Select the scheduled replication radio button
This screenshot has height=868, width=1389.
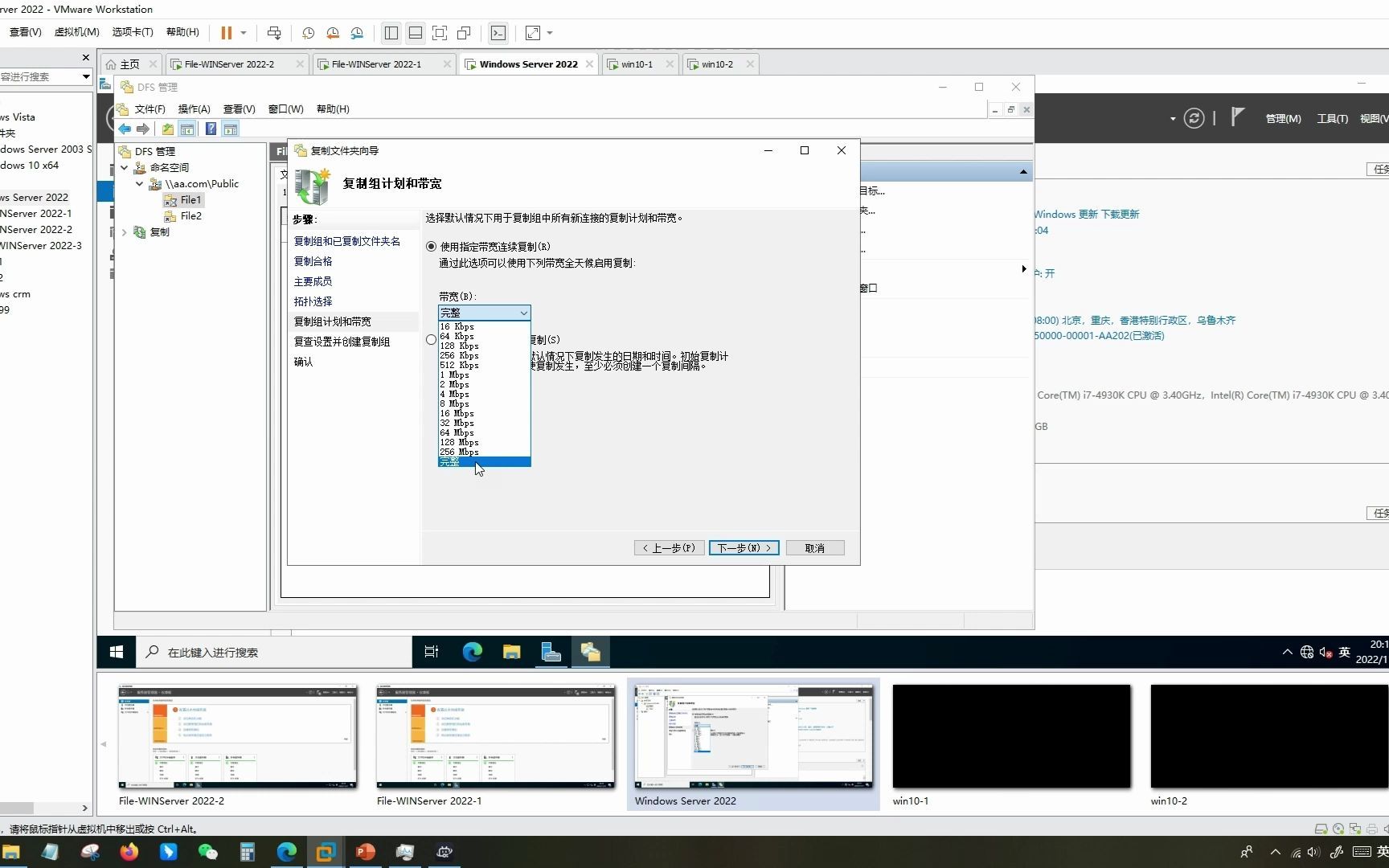click(x=432, y=340)
